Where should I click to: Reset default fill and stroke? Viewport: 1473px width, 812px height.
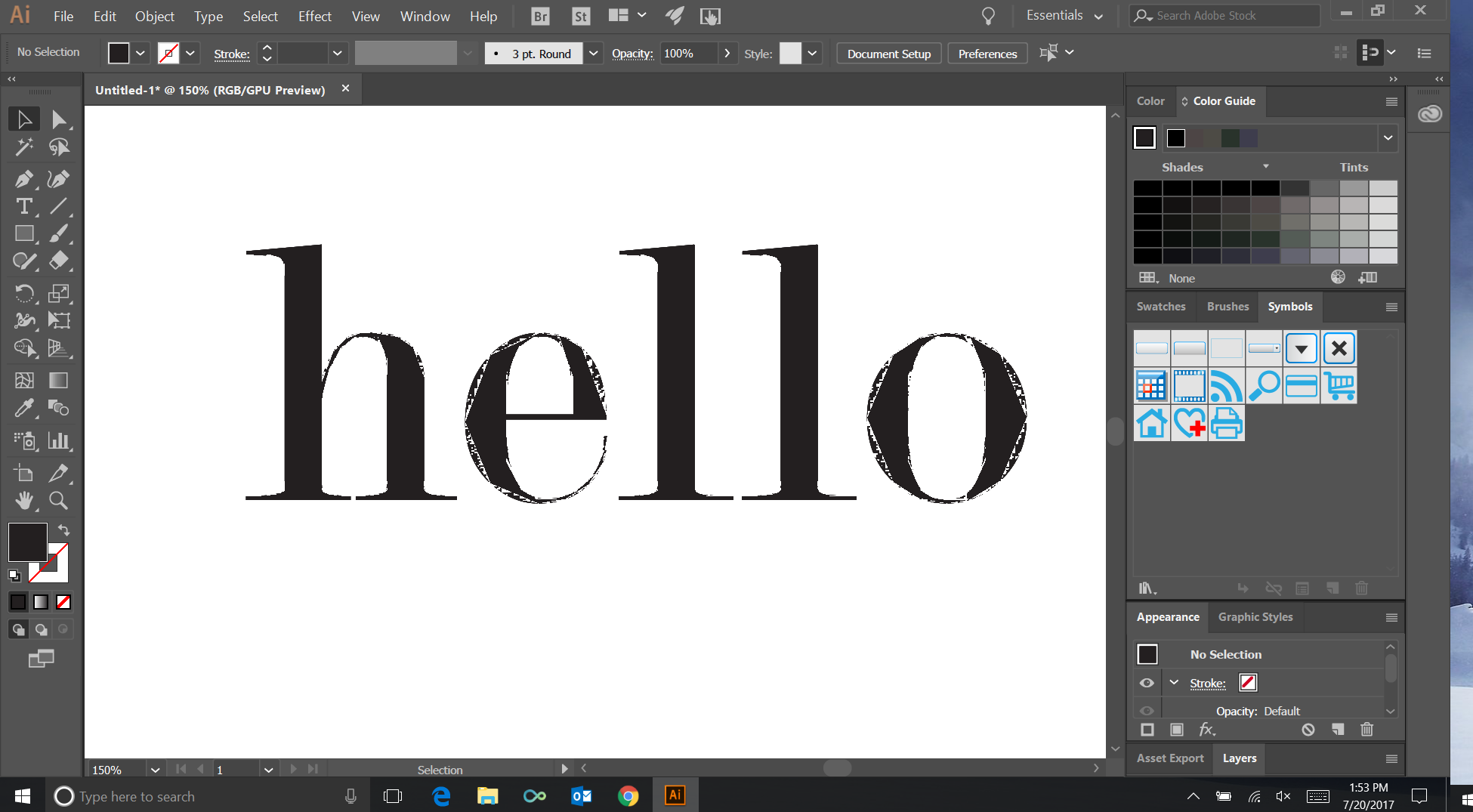click(x=14, y=576)
